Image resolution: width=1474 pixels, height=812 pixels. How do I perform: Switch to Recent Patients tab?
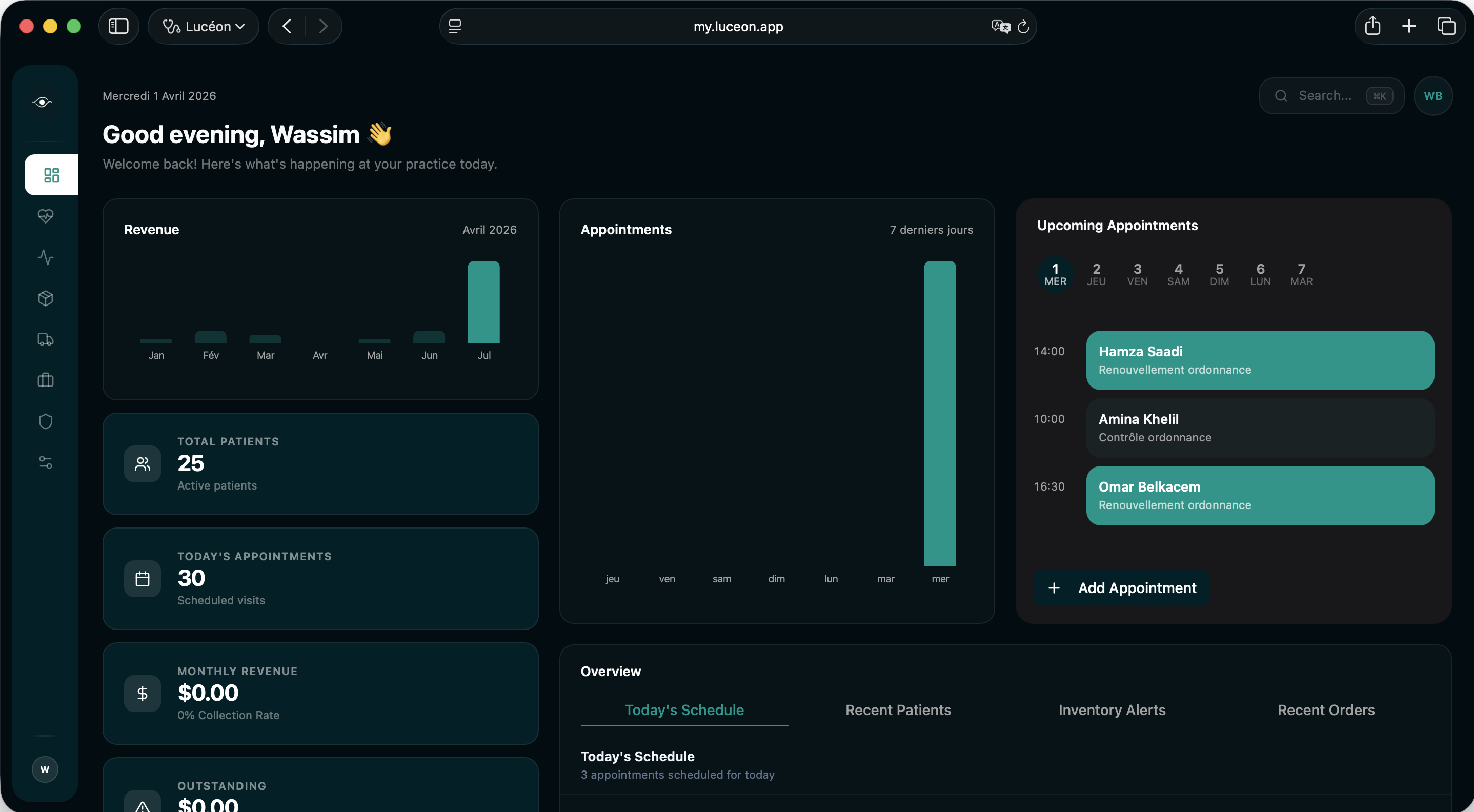(x=898, y=709)
